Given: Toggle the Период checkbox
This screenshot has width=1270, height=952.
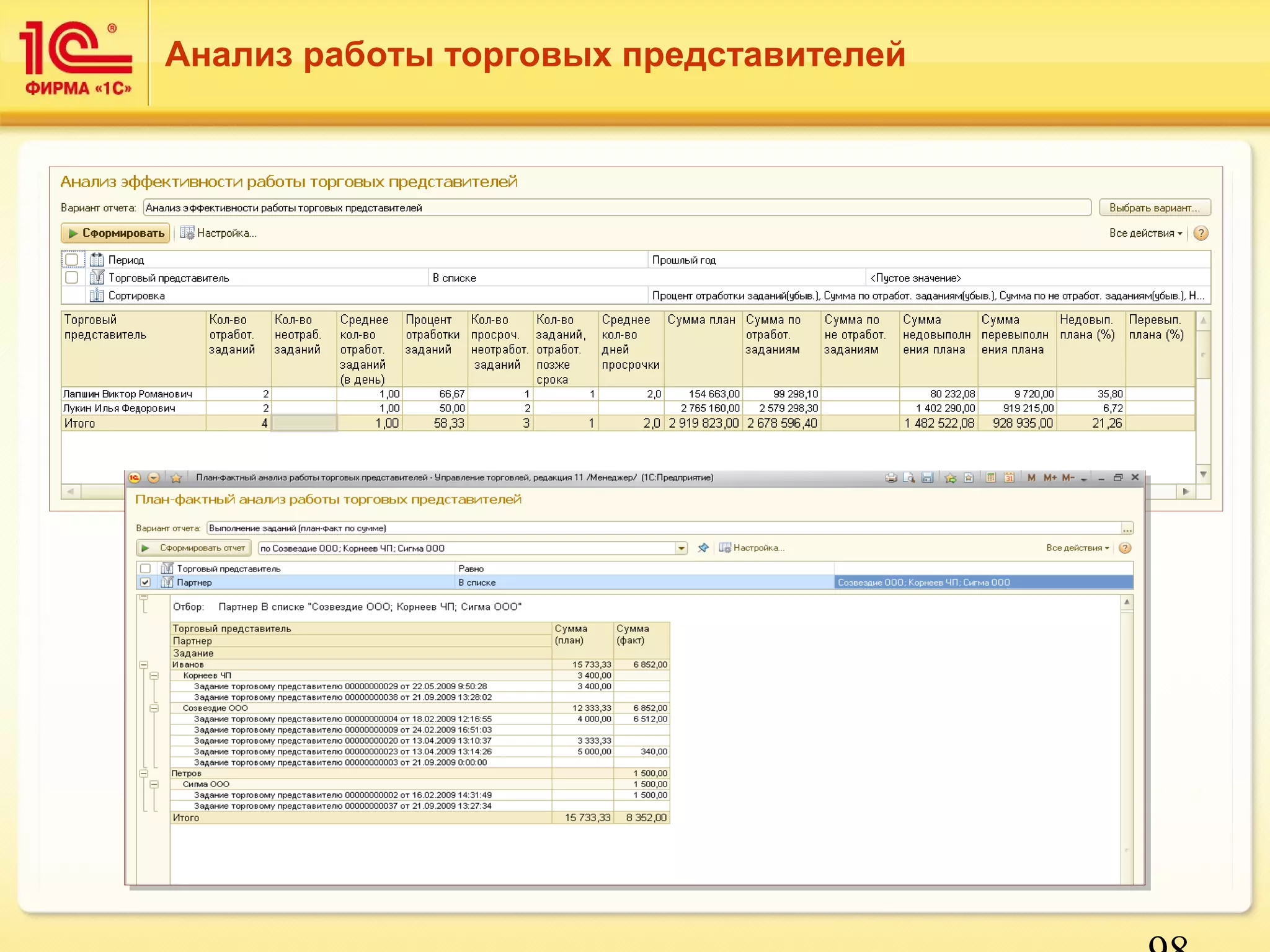Looking at the screenshot, I should pyautogui.click(x=72, y=260).
